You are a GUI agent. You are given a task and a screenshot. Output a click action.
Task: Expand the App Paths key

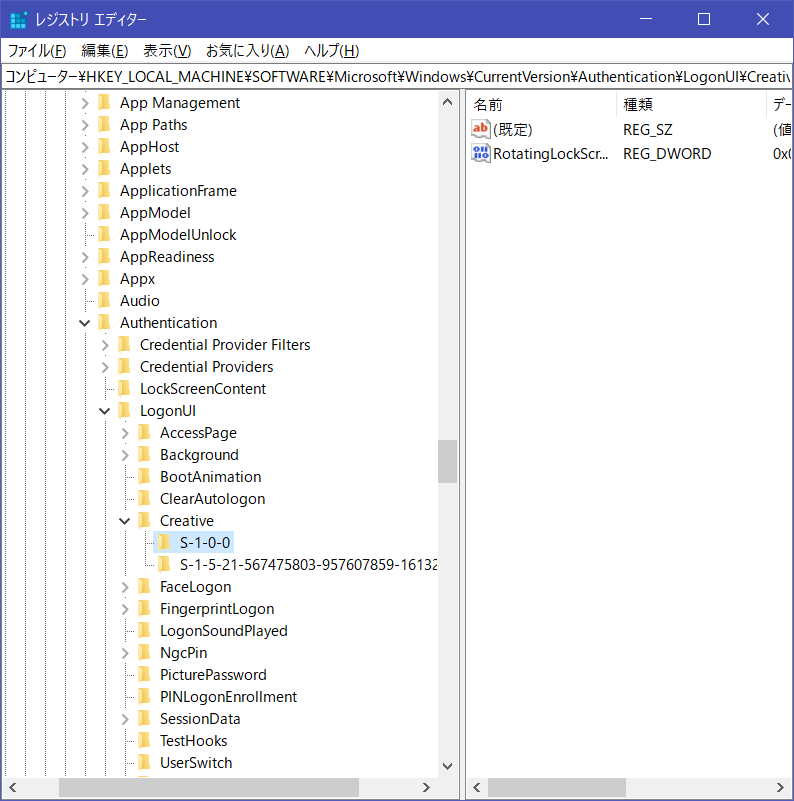(85, 125)
